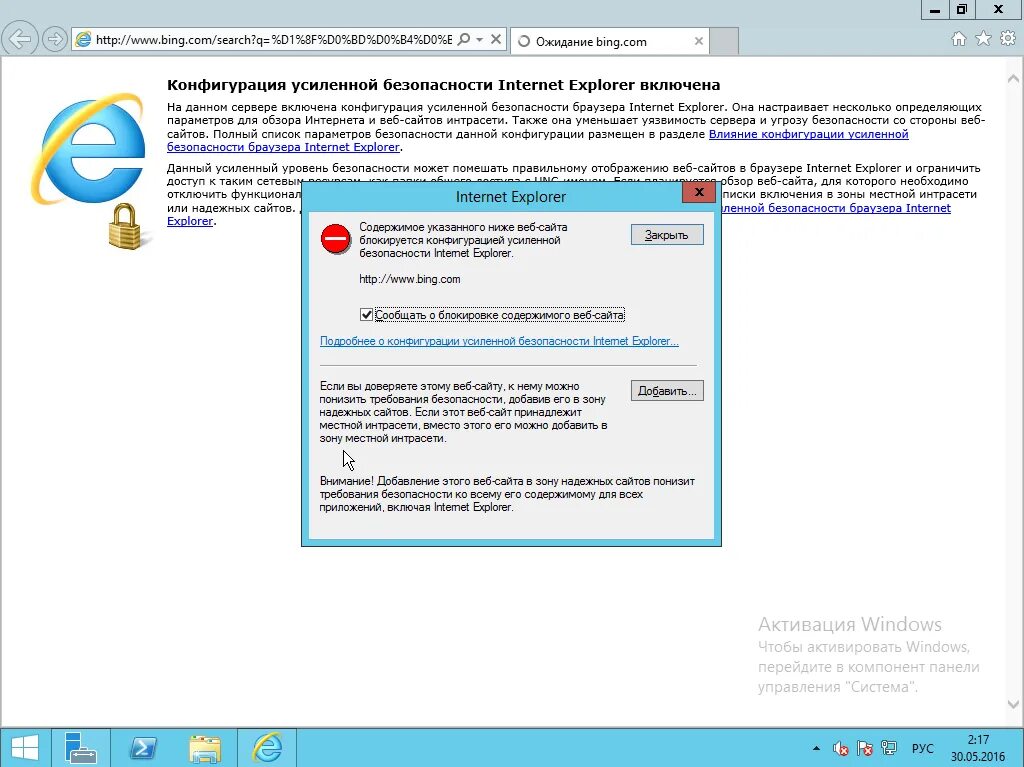The image size is (1024, 767).
Task: Open the Tools gear menu
Action: pos(1008,39)
